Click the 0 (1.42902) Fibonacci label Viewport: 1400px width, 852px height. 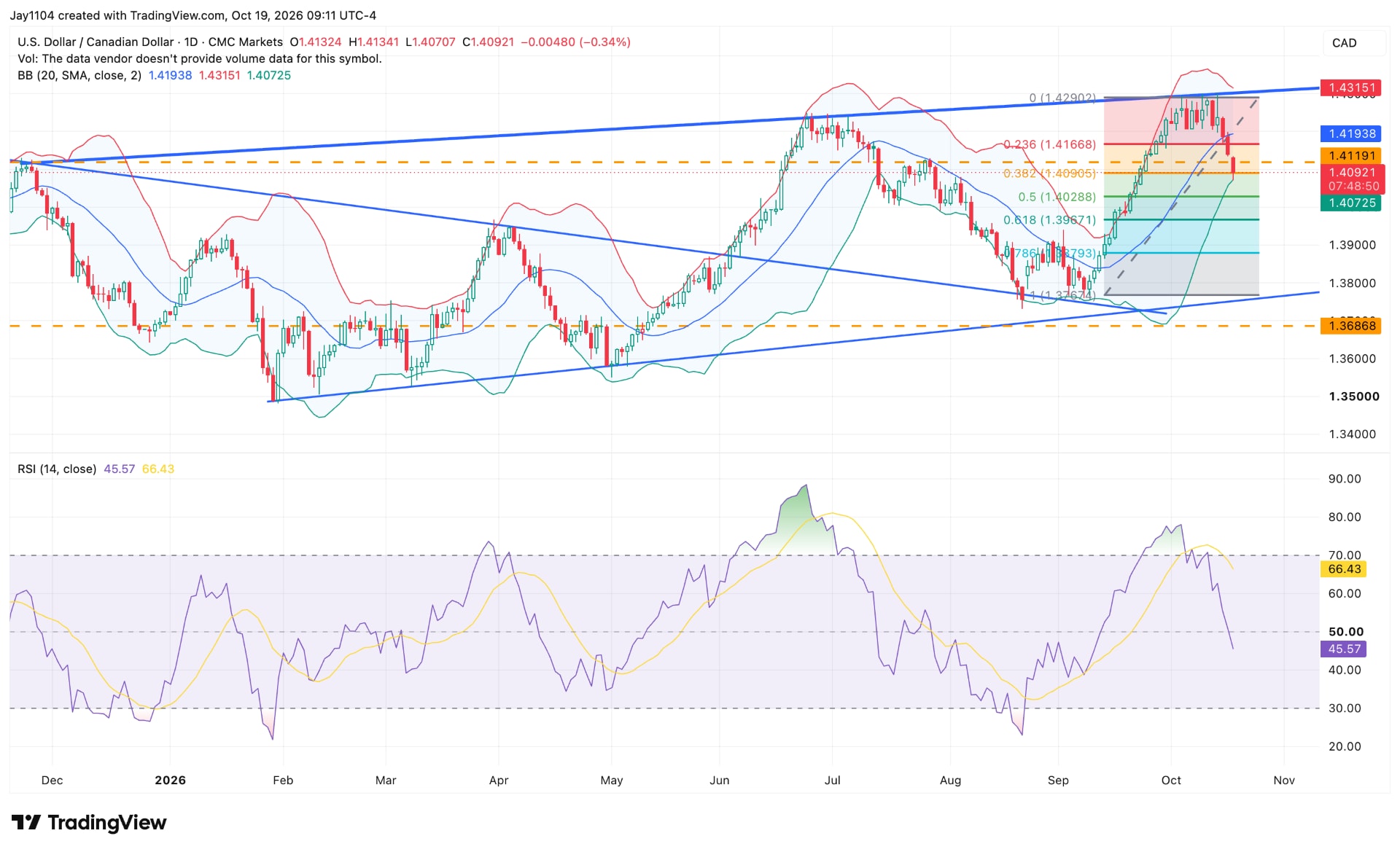pyautogui.click(x=1062, y=98)
